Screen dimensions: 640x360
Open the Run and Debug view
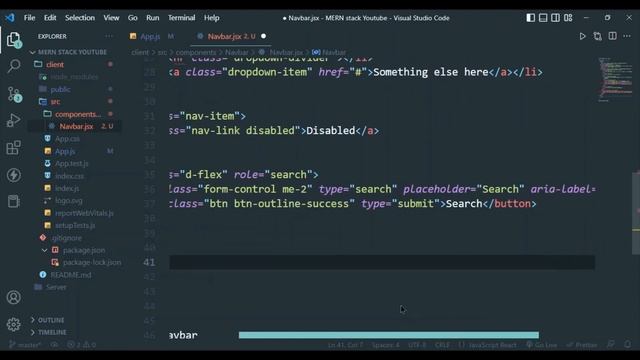point(13,121)
